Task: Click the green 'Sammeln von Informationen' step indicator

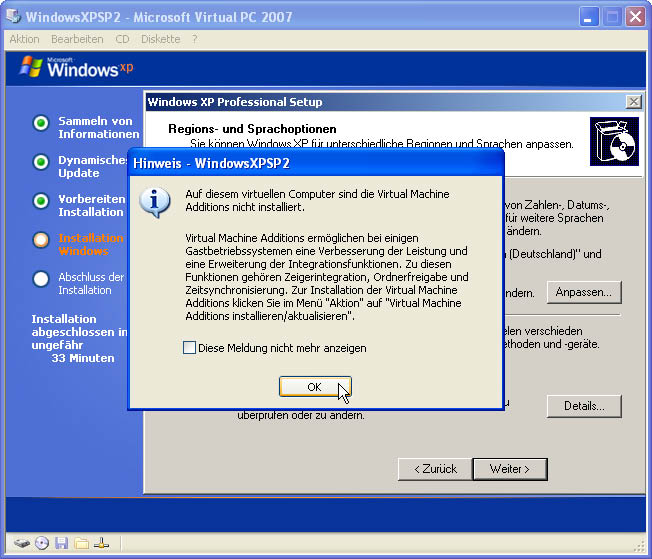Action: tap(41, 123)
